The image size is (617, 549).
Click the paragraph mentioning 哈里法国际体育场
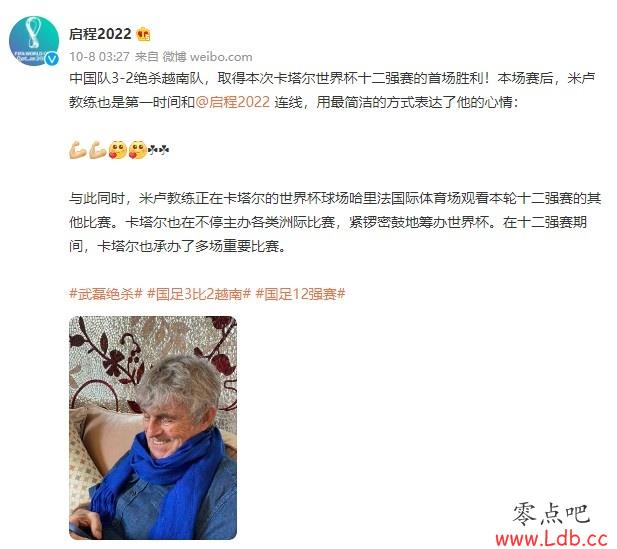pos(335,222)
